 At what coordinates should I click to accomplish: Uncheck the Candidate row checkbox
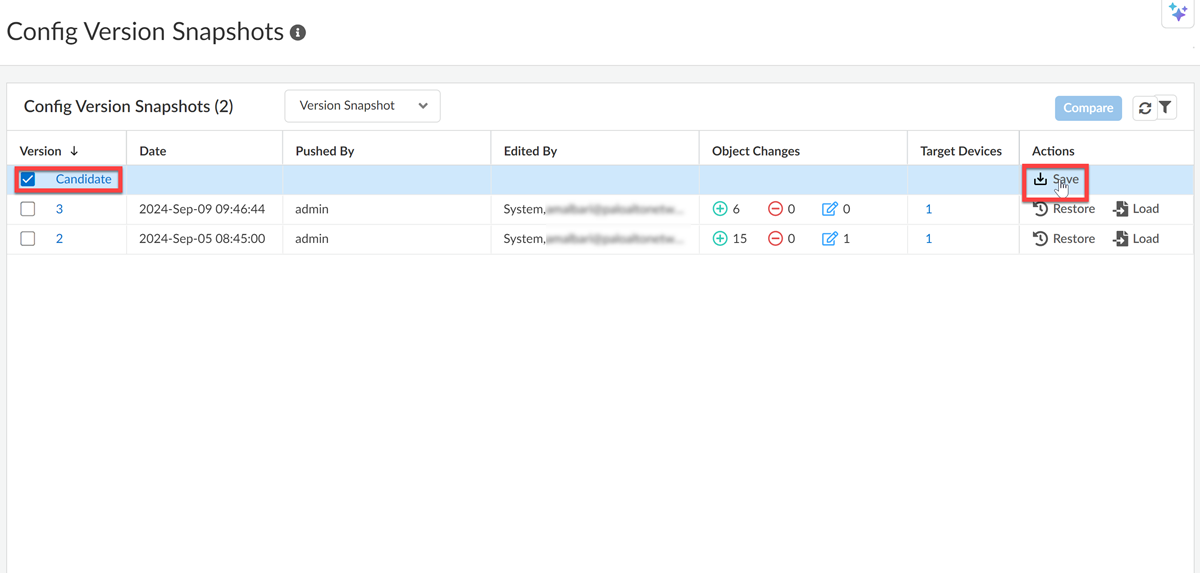[x=28, y=180]
